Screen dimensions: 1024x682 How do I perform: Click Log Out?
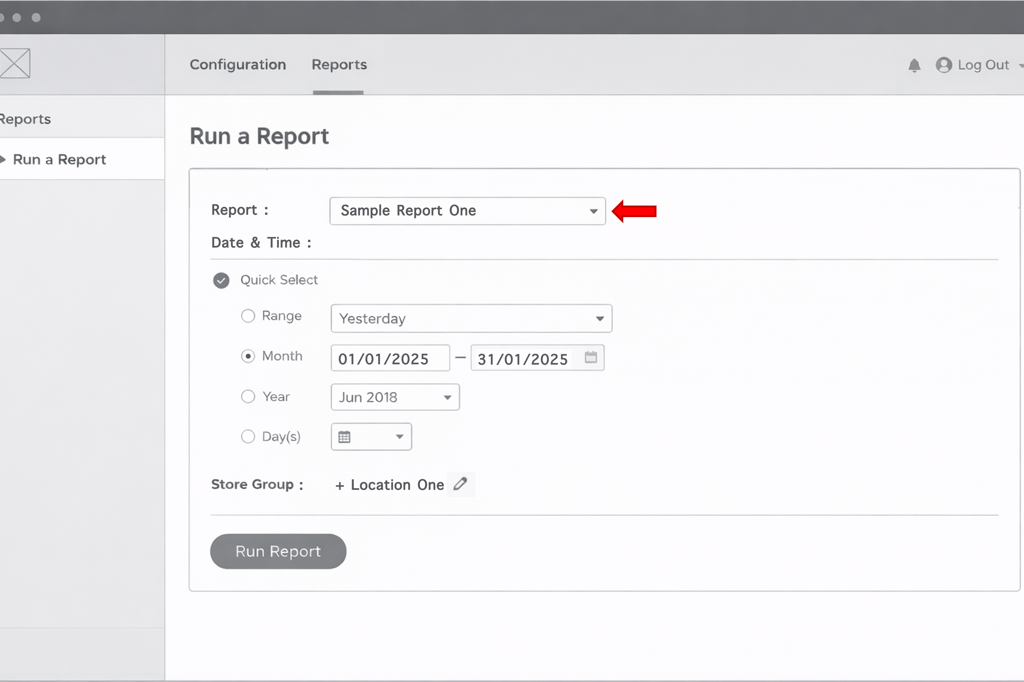983,64
